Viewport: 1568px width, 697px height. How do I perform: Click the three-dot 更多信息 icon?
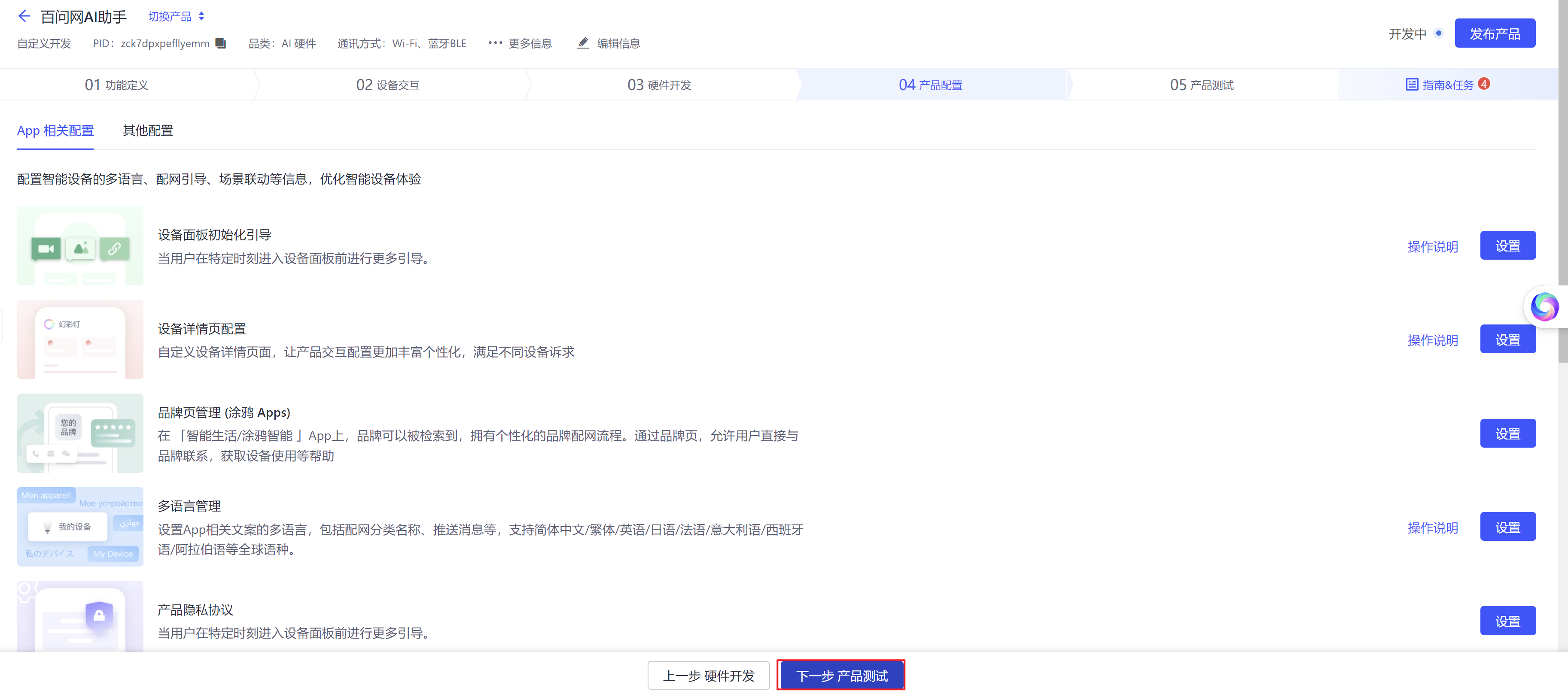point(495,42)
